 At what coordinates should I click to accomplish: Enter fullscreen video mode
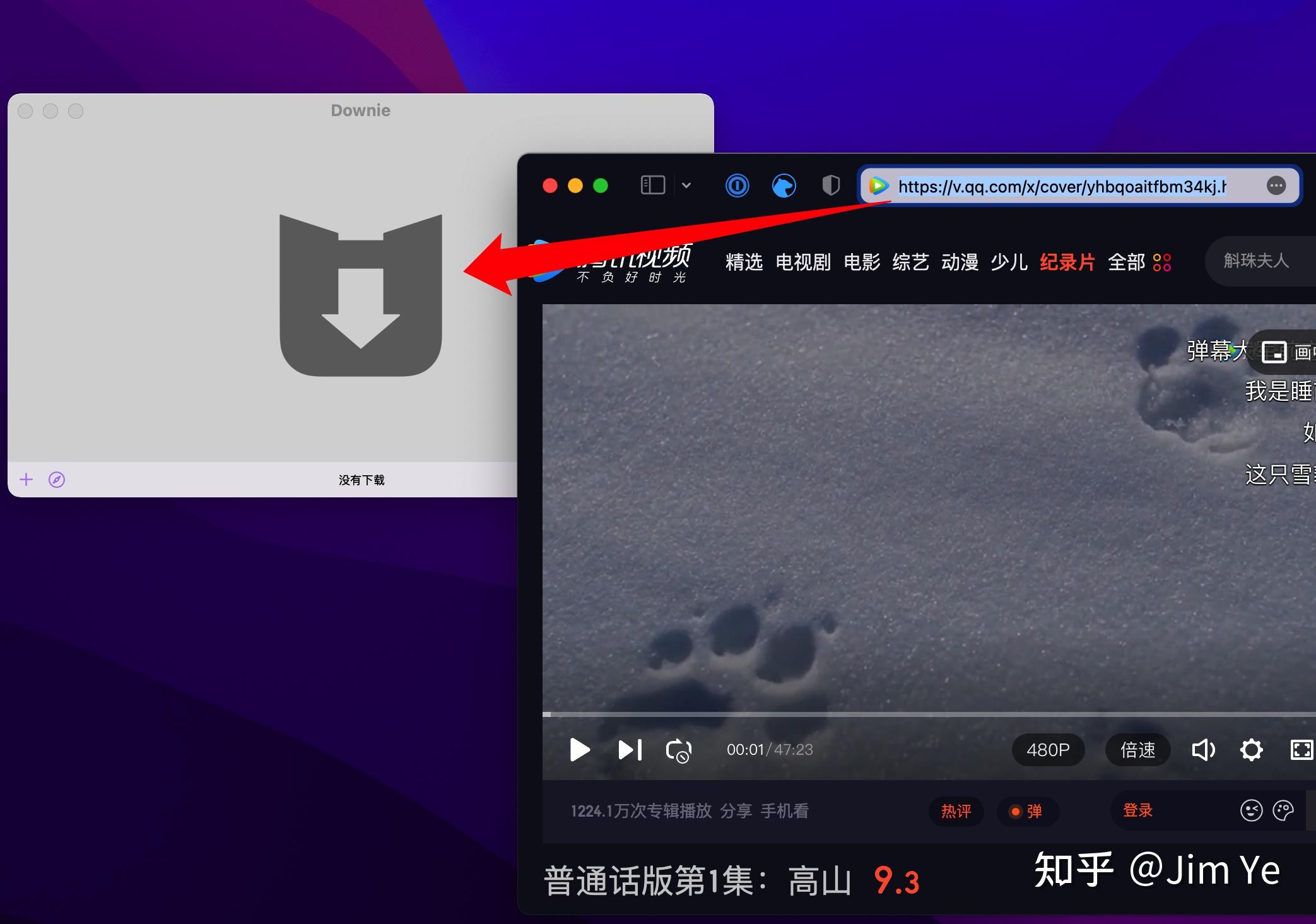pyautogui.click(x=1301, y=750)
